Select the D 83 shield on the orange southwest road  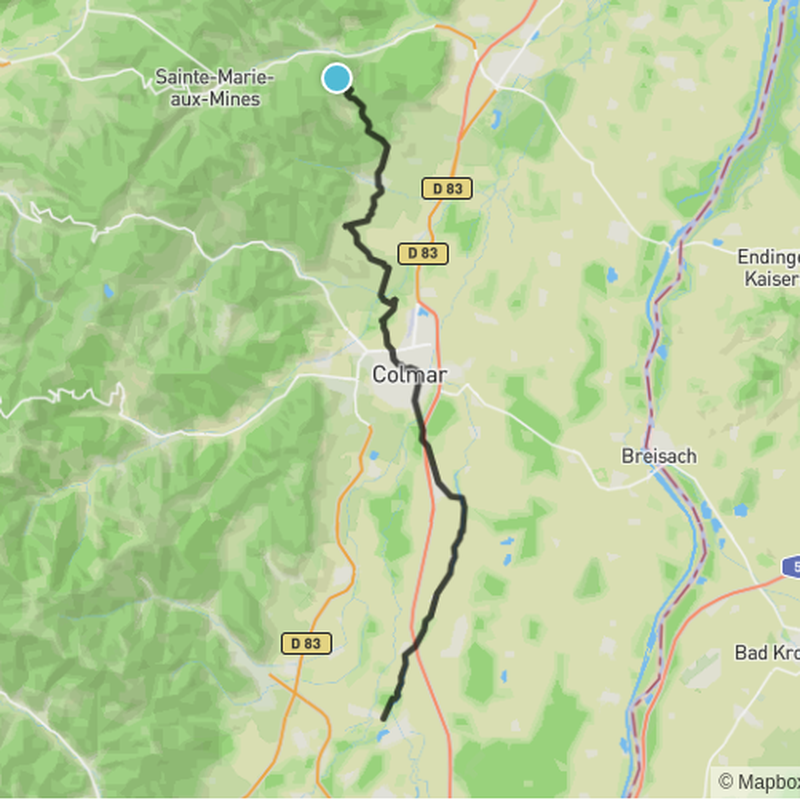307,643
